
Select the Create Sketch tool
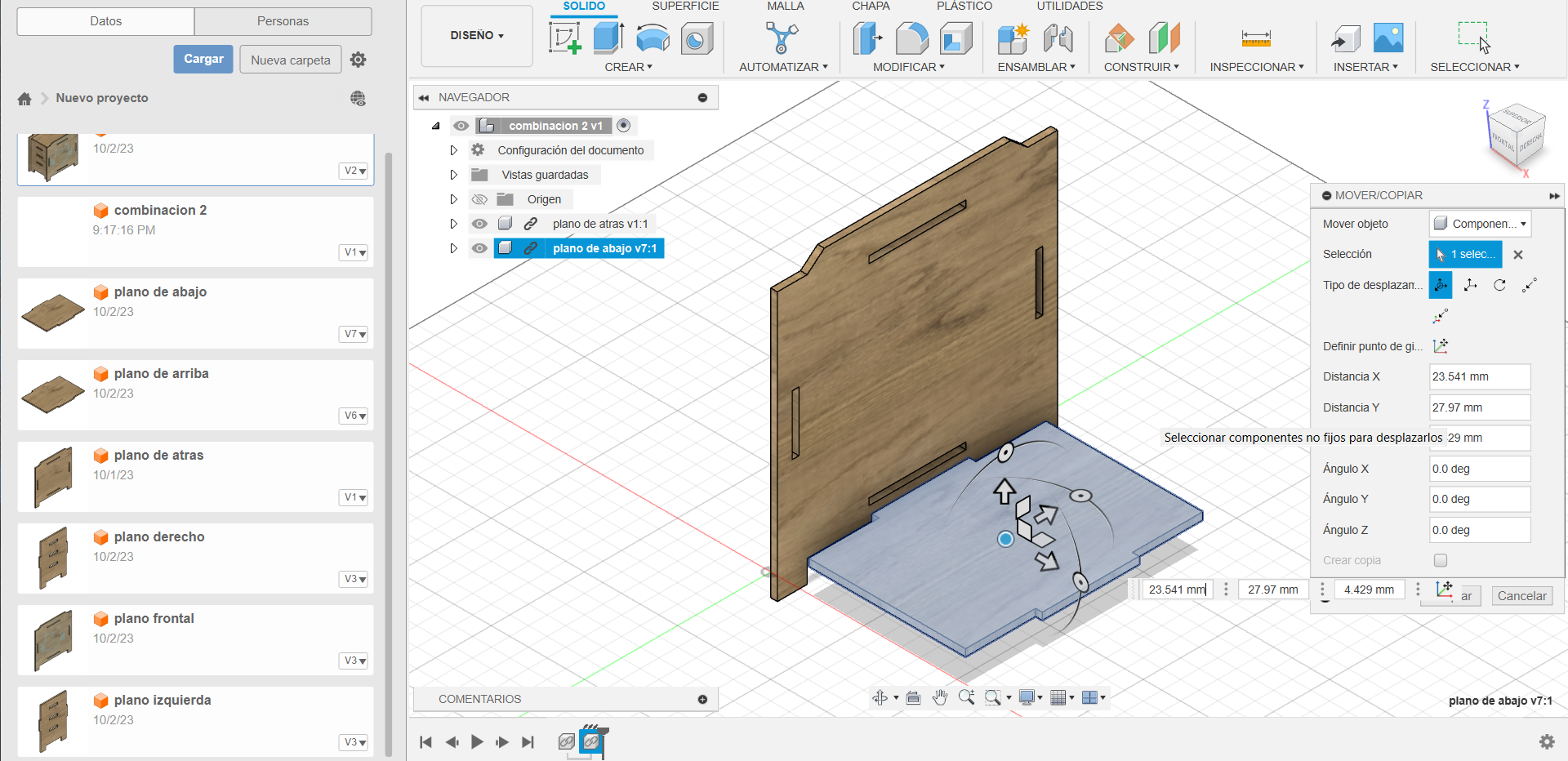[565, 38]
